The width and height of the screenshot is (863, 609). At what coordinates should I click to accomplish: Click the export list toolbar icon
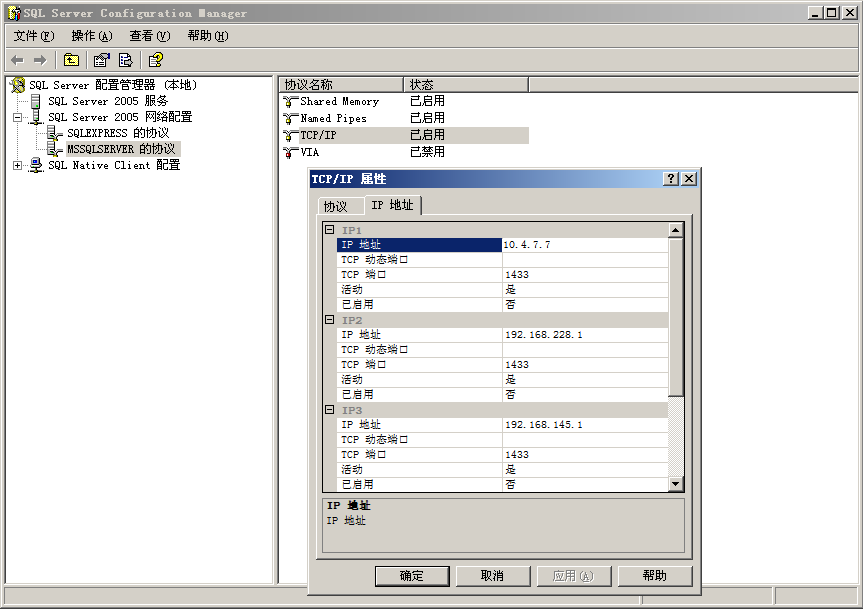click(125, 59)
